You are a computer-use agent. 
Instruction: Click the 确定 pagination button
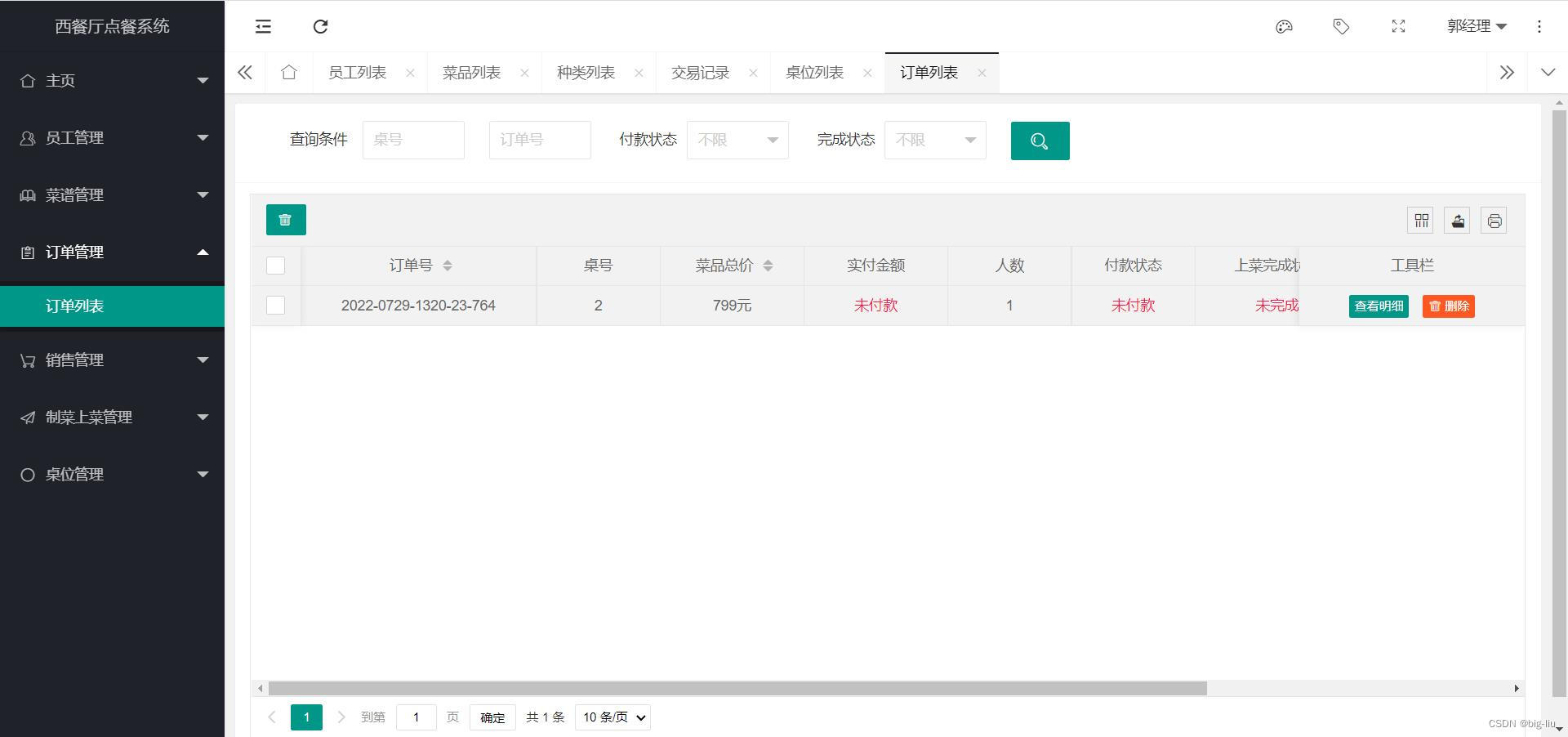[492, 717]
